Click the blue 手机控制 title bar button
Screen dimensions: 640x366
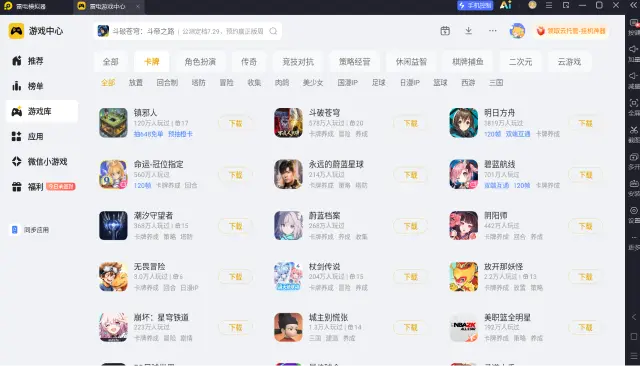[x=475, y=5]
